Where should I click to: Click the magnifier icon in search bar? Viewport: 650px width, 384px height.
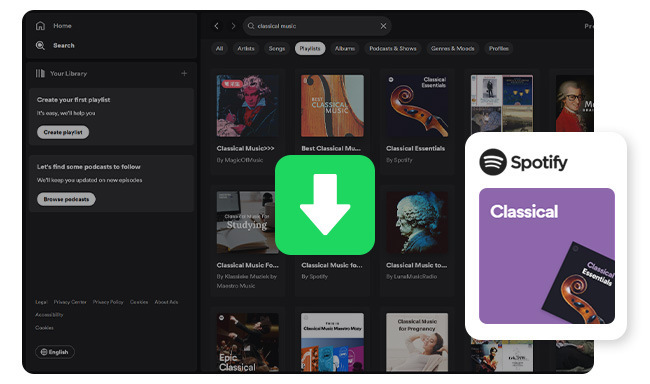tap(251, 26)
